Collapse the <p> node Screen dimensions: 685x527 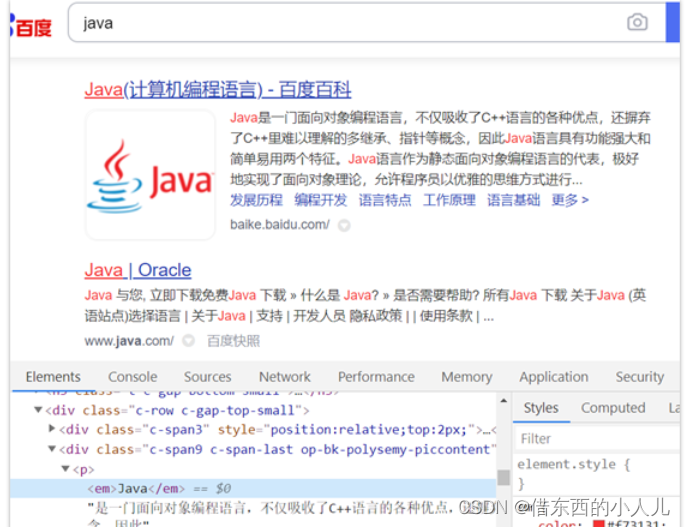coord(65,468)
